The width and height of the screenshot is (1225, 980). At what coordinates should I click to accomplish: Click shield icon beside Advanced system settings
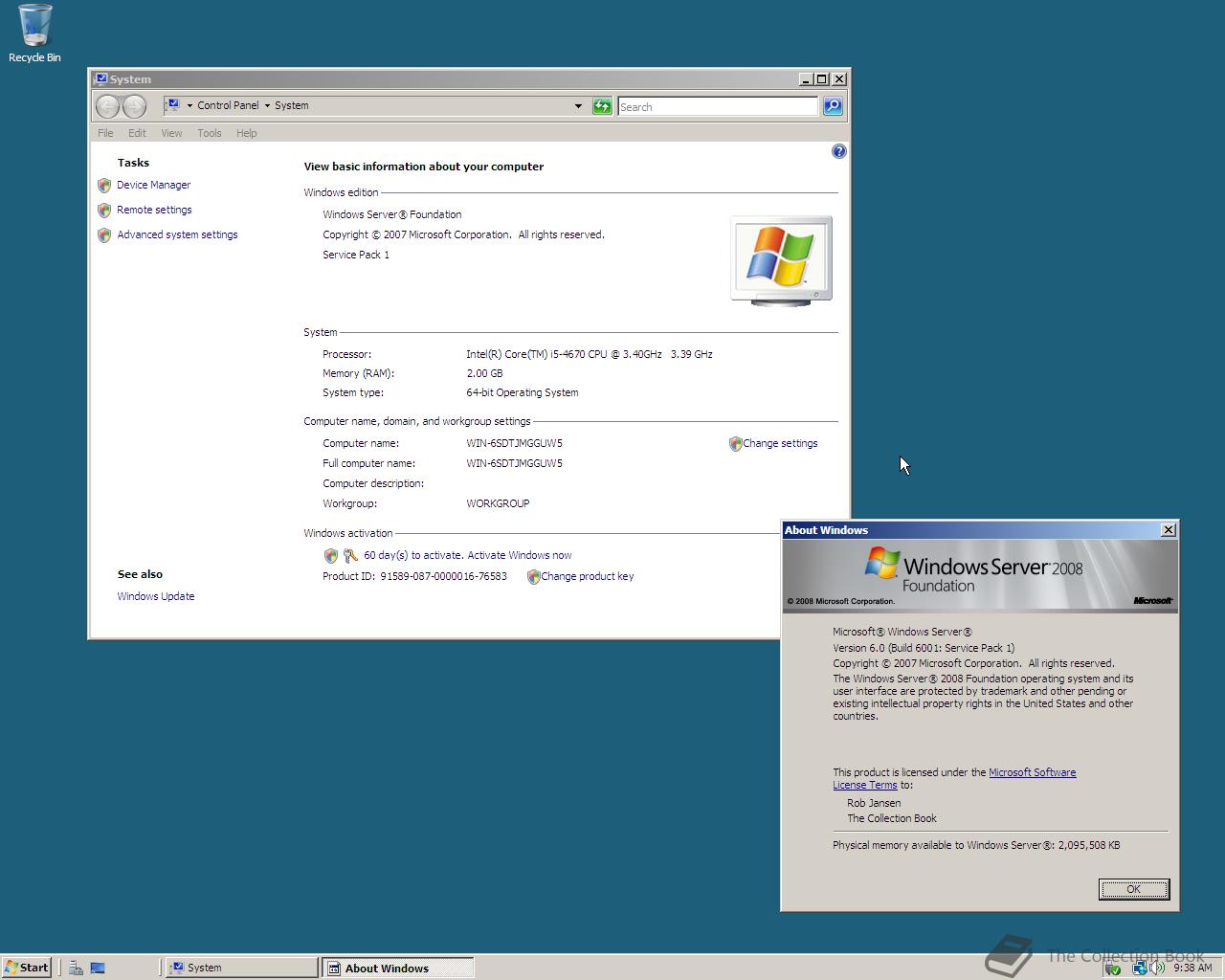(x=104, y=234)
